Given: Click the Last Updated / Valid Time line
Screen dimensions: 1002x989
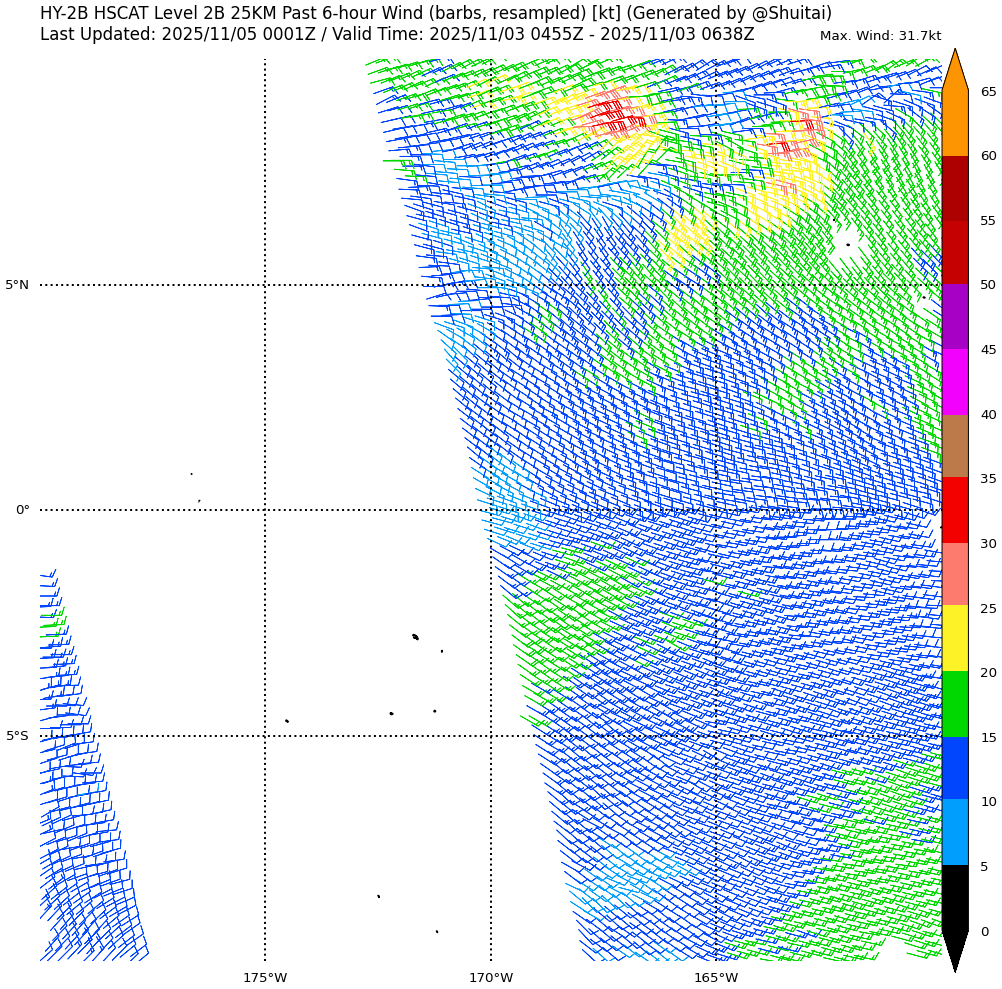Looking at the screenshot, I should 397,35.
